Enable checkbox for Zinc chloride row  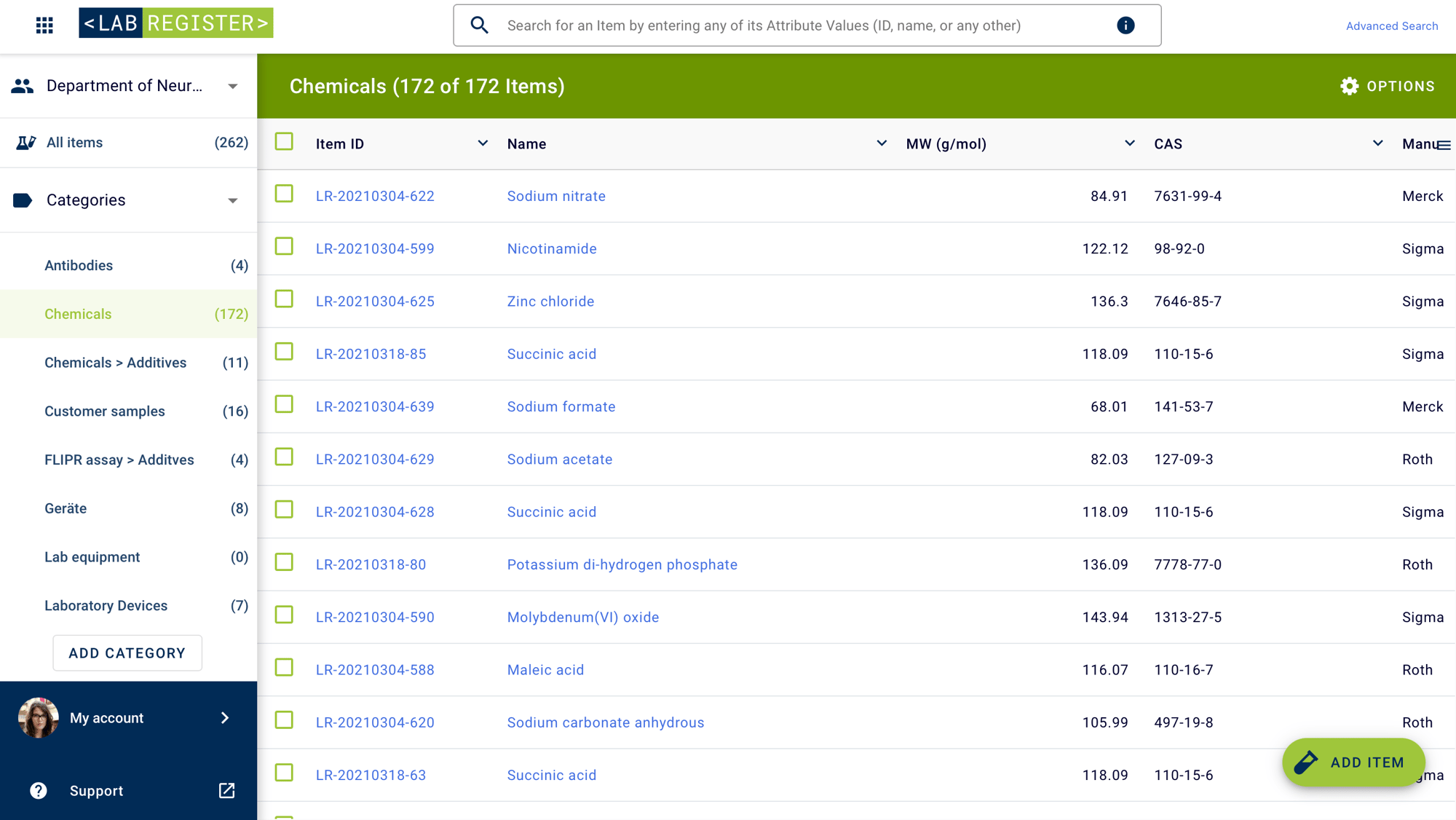coord(285,300)
